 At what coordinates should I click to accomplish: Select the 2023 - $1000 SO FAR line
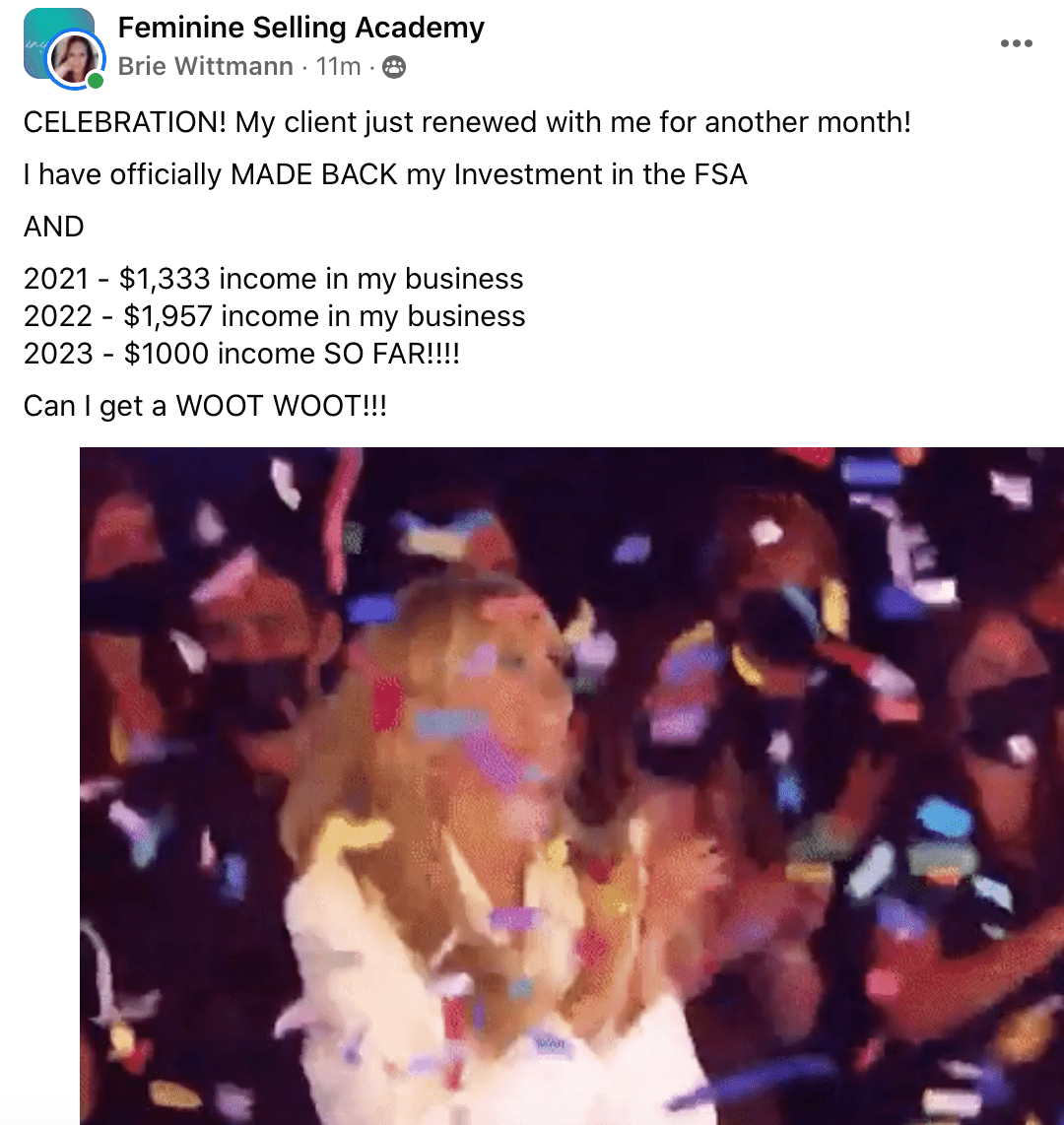(x=241, y=354)
